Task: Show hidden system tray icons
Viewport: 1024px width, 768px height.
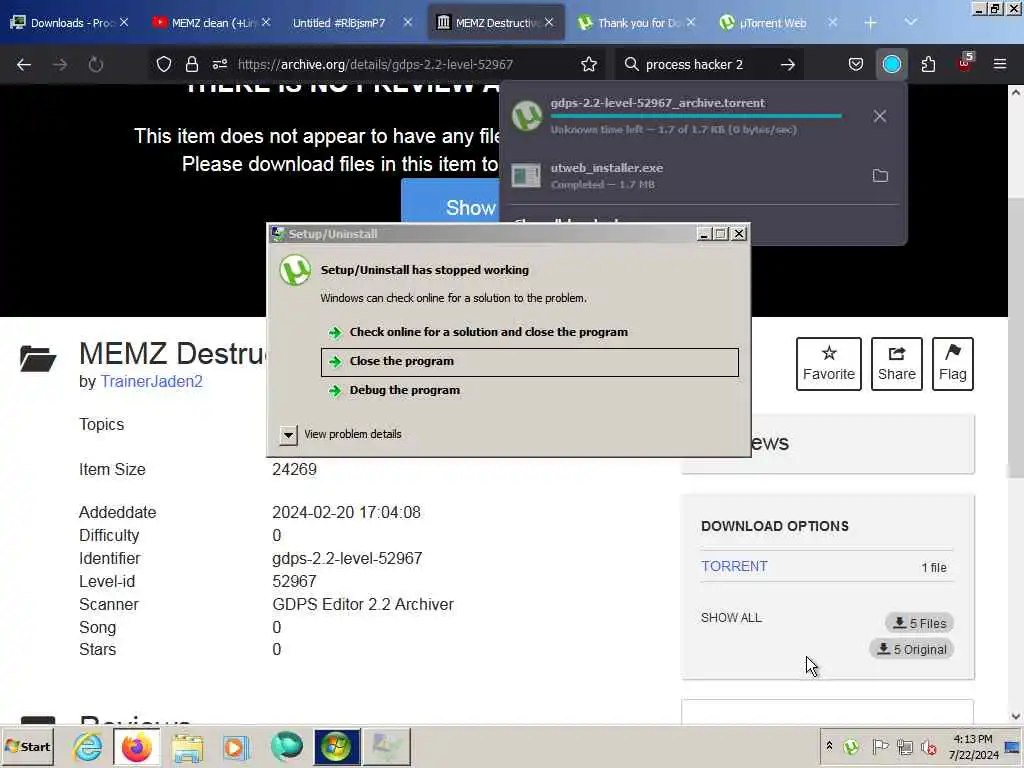Action: coord(829,746)
